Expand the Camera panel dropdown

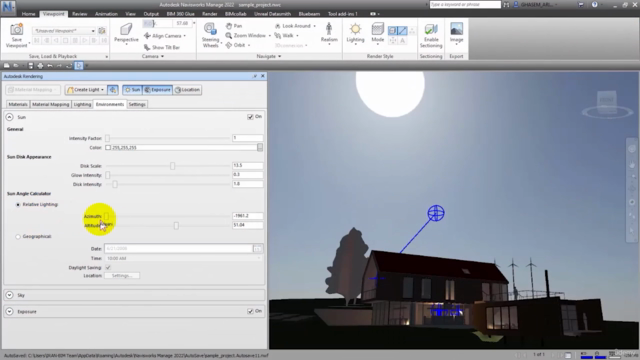(162, 56)
